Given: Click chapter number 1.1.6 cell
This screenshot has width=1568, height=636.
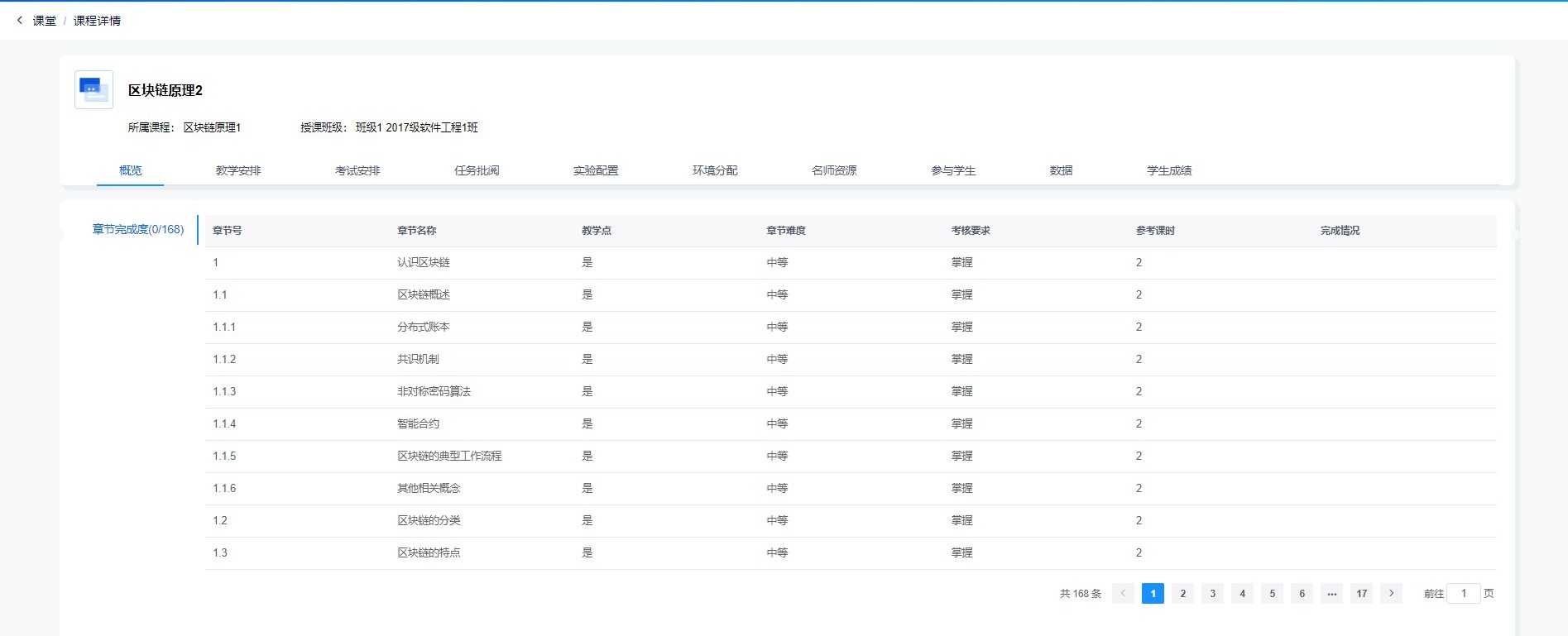Looking at the screenshot, I should (224, 489).
